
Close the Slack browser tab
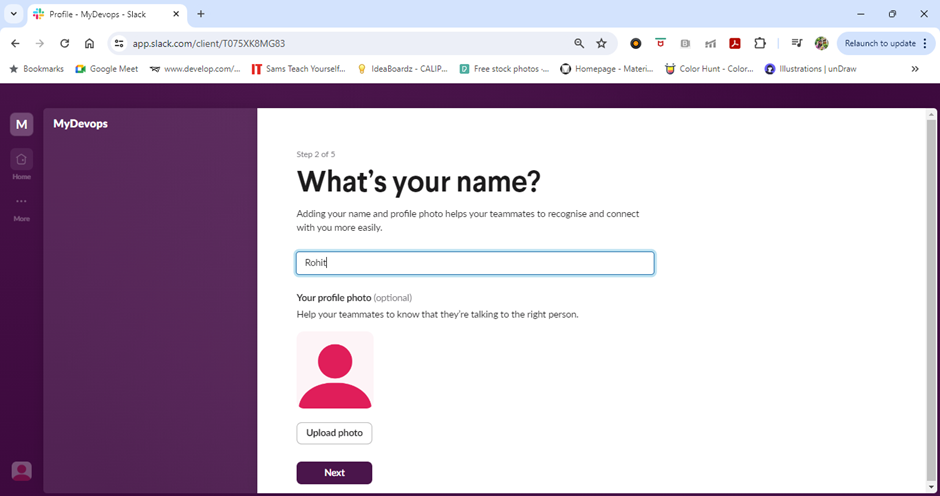coord(176,14)
